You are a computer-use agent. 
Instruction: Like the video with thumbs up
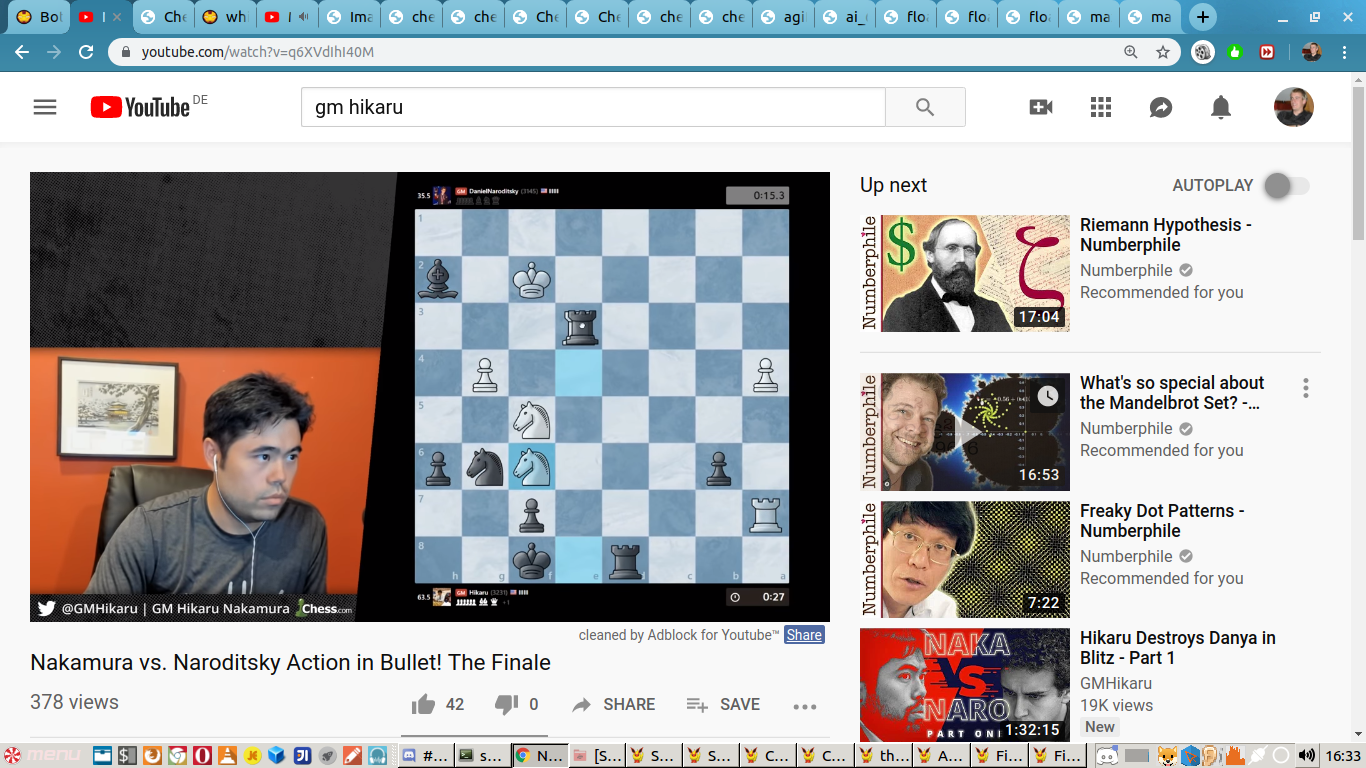tap(424, 705)
